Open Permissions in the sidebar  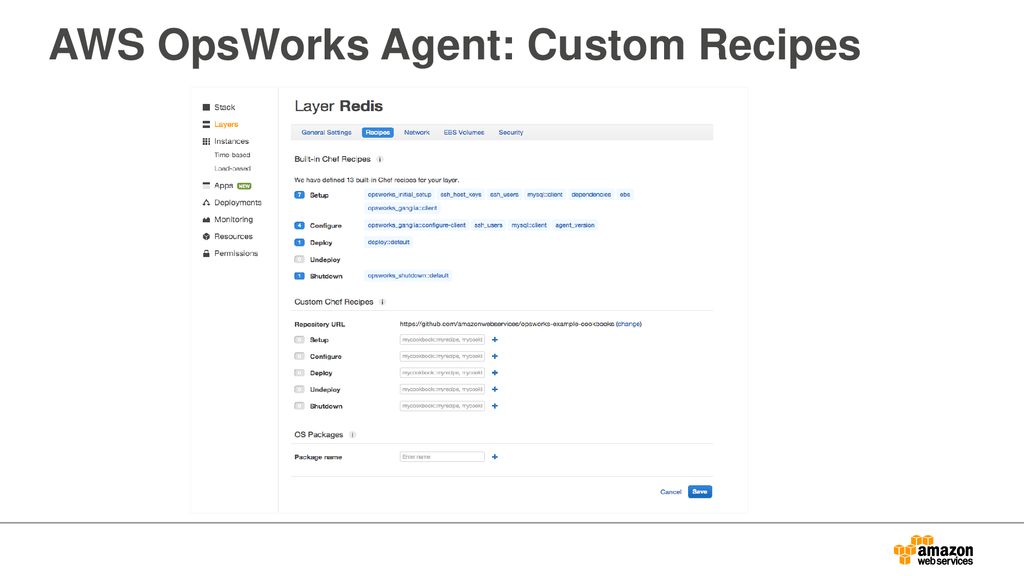(236, 253)
